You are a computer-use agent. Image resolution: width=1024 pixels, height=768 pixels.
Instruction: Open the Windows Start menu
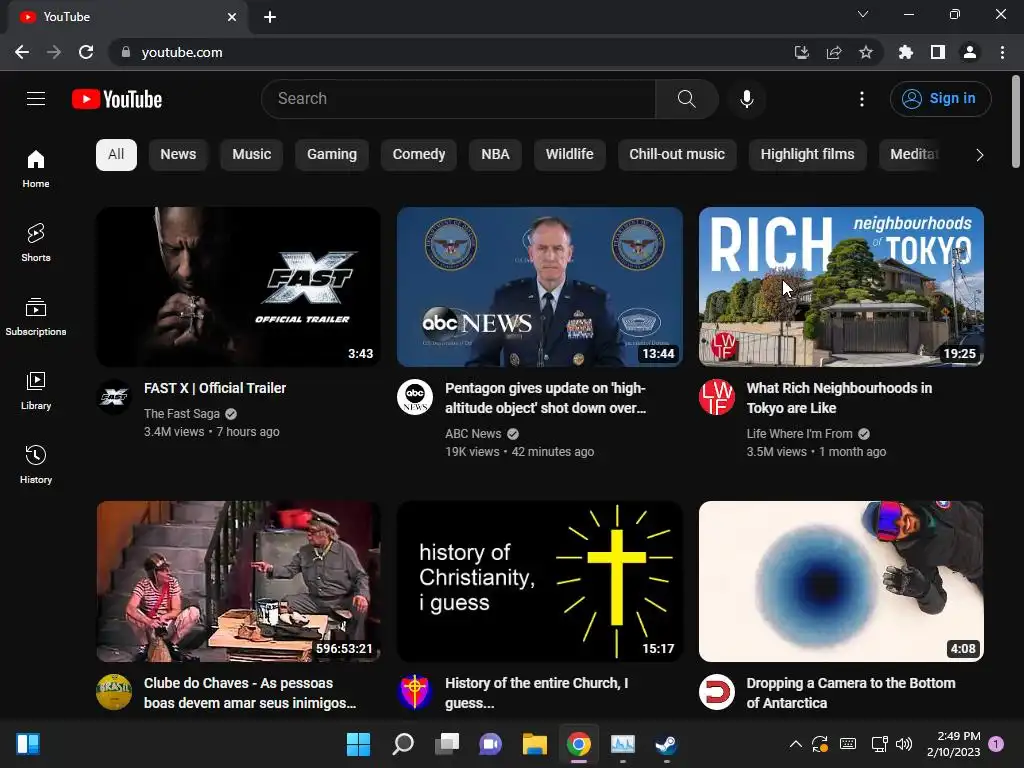(358, 744)
